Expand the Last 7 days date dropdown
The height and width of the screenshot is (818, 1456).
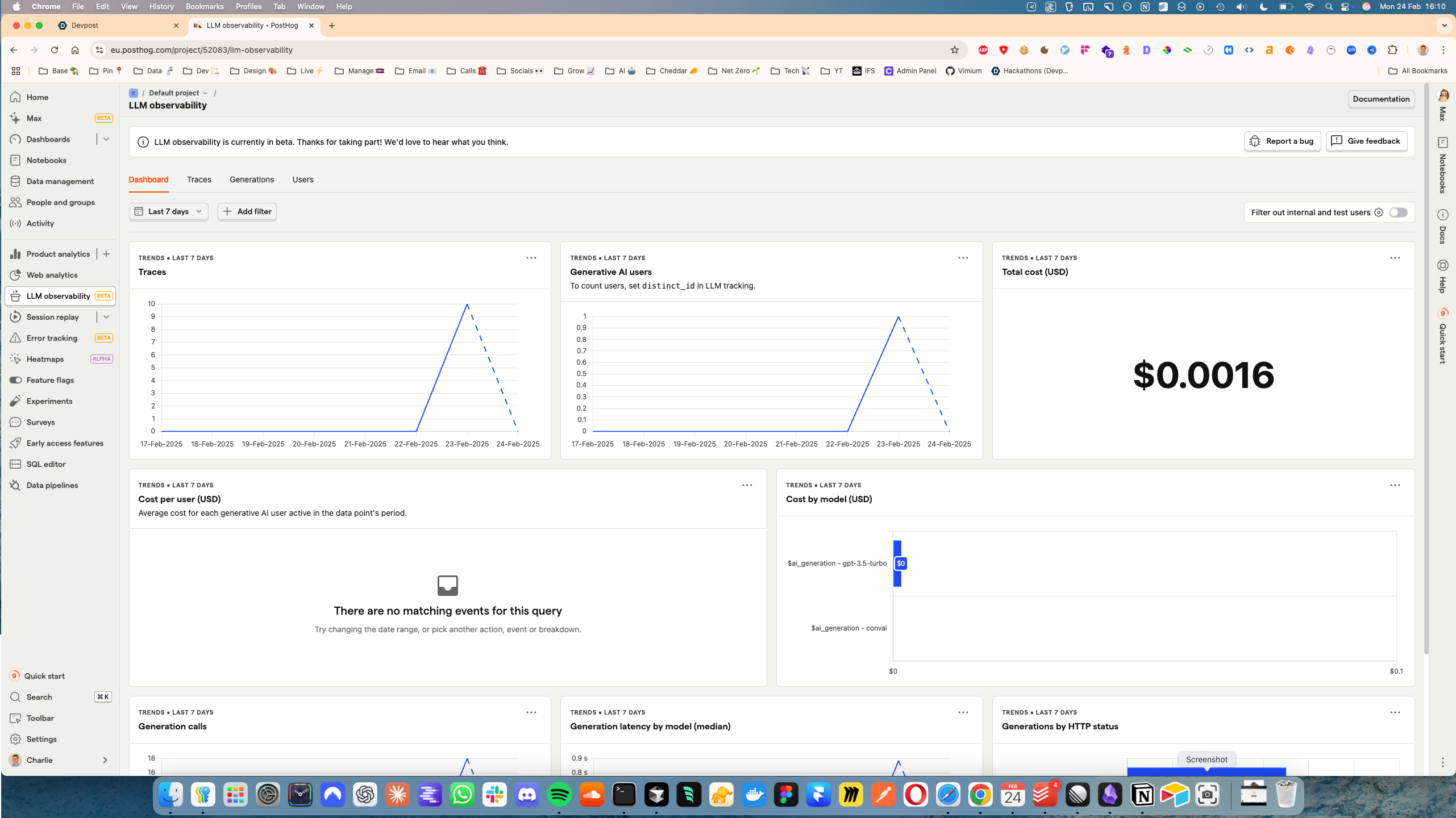click(x=169, y=211)
